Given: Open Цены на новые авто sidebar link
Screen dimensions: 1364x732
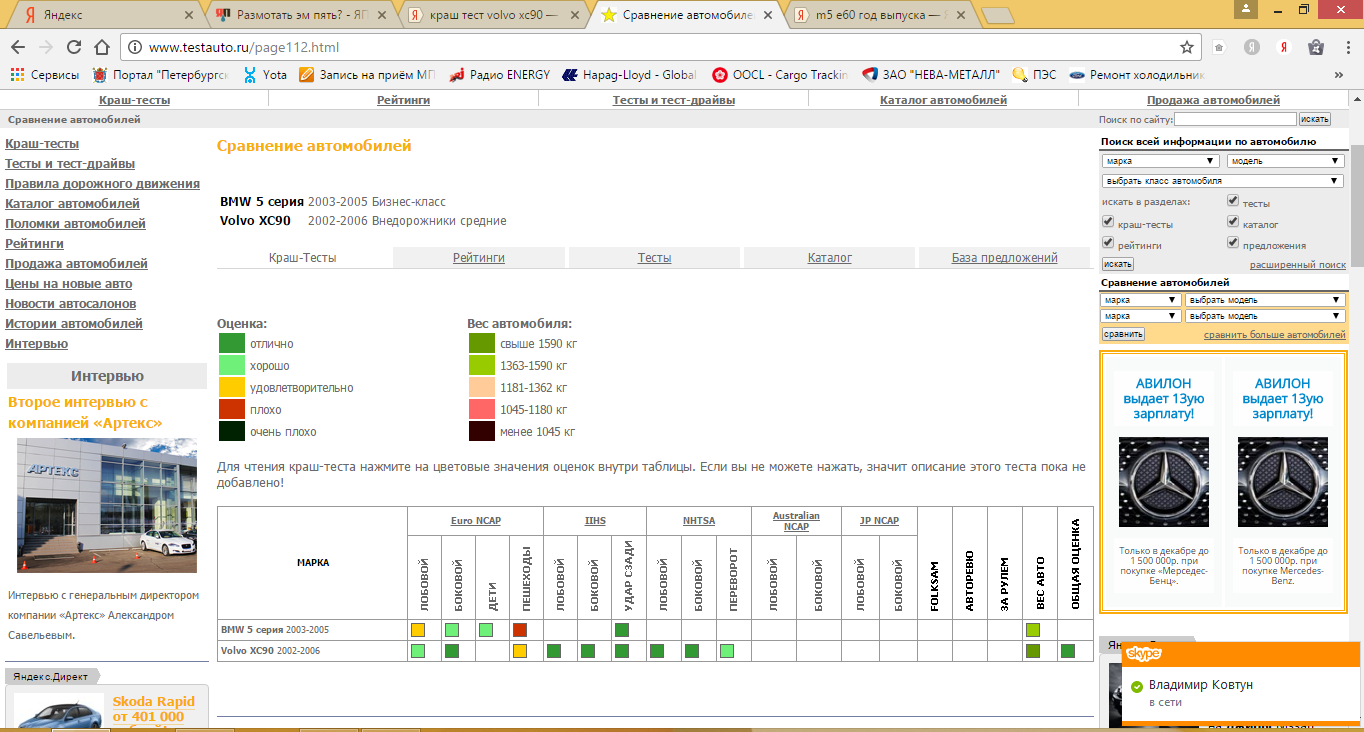Looking at the screenshot, I should (x=69, y=284).
